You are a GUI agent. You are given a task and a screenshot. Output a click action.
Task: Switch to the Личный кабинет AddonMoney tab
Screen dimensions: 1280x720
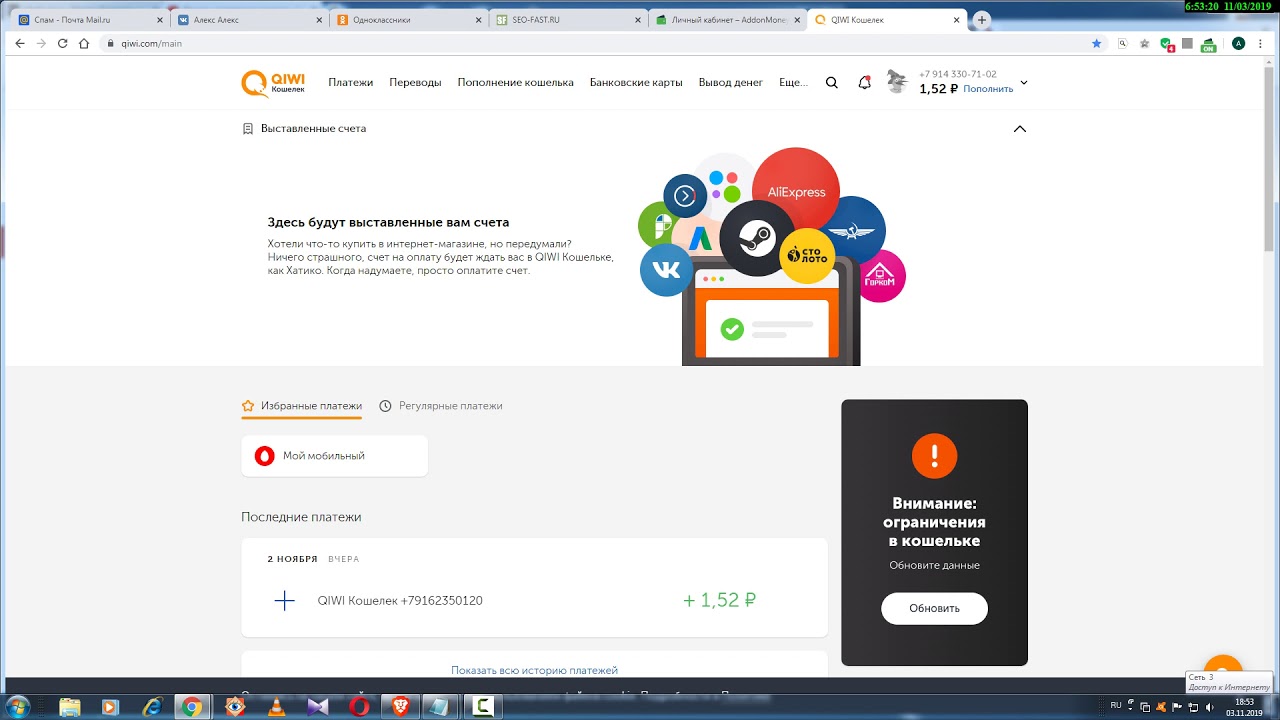[x=726, y=19]
